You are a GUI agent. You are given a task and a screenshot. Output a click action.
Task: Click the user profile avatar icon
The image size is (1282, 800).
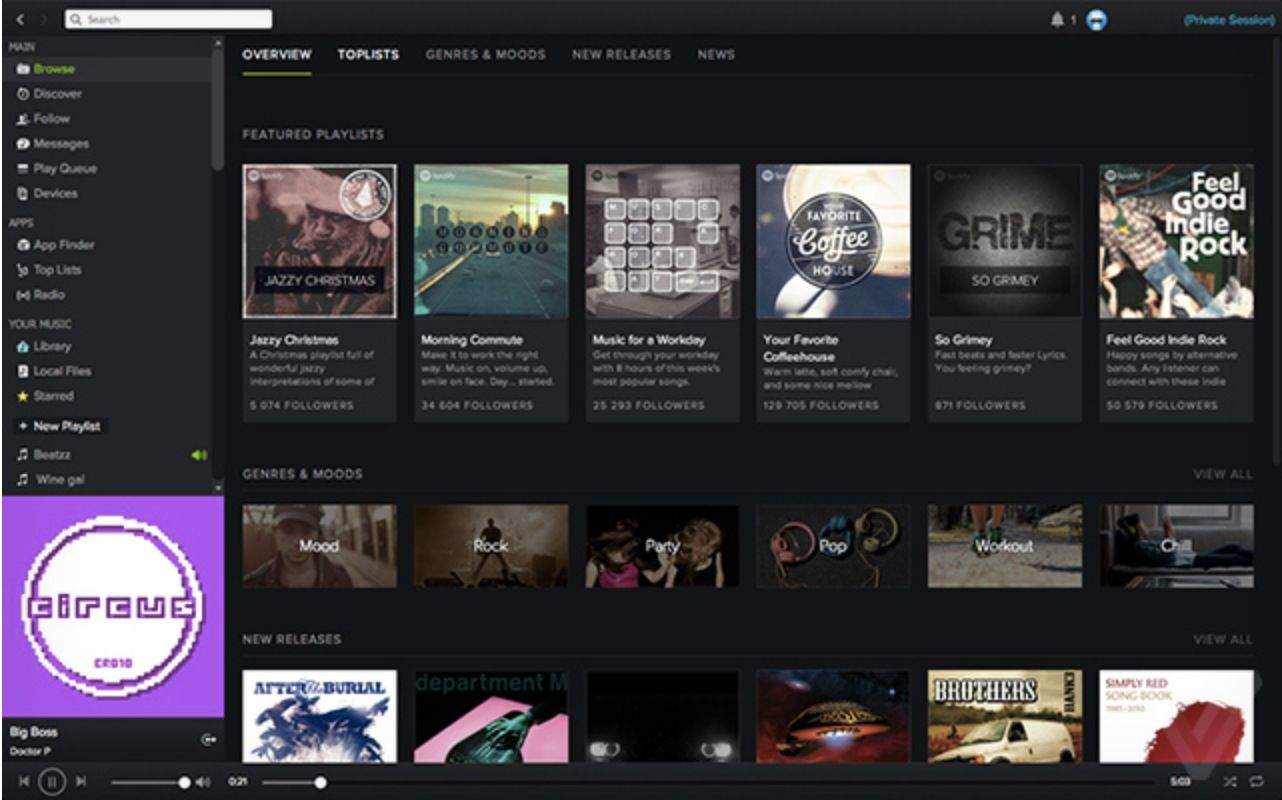point(1096,20)
